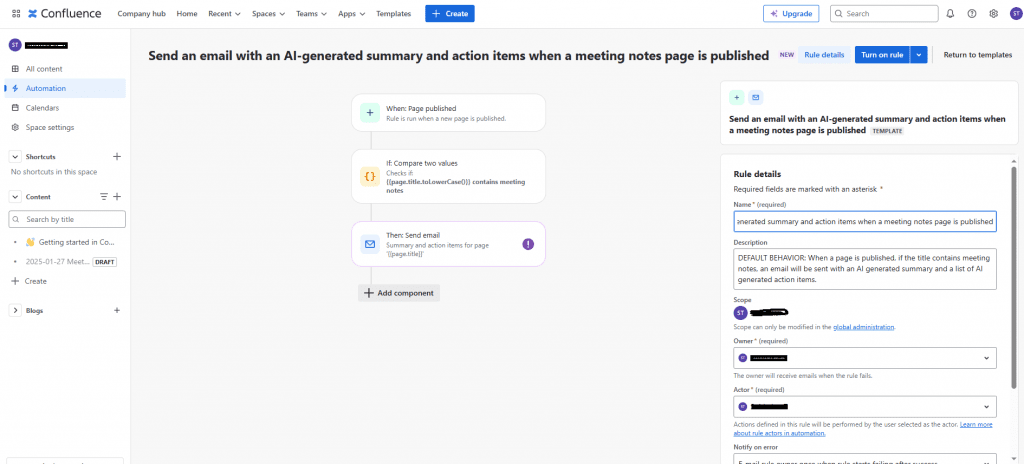Click green plus icon in rule summary card

[737, 97]
